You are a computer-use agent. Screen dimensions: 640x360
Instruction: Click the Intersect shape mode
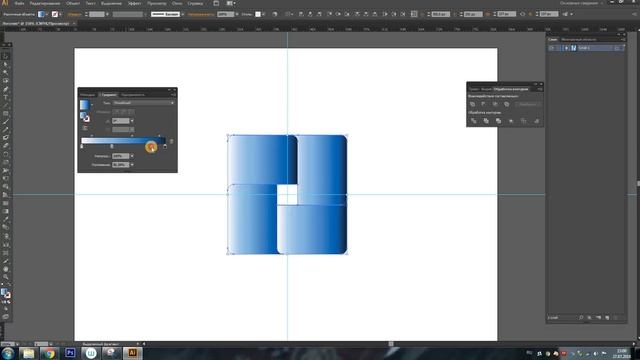point(495,104)
